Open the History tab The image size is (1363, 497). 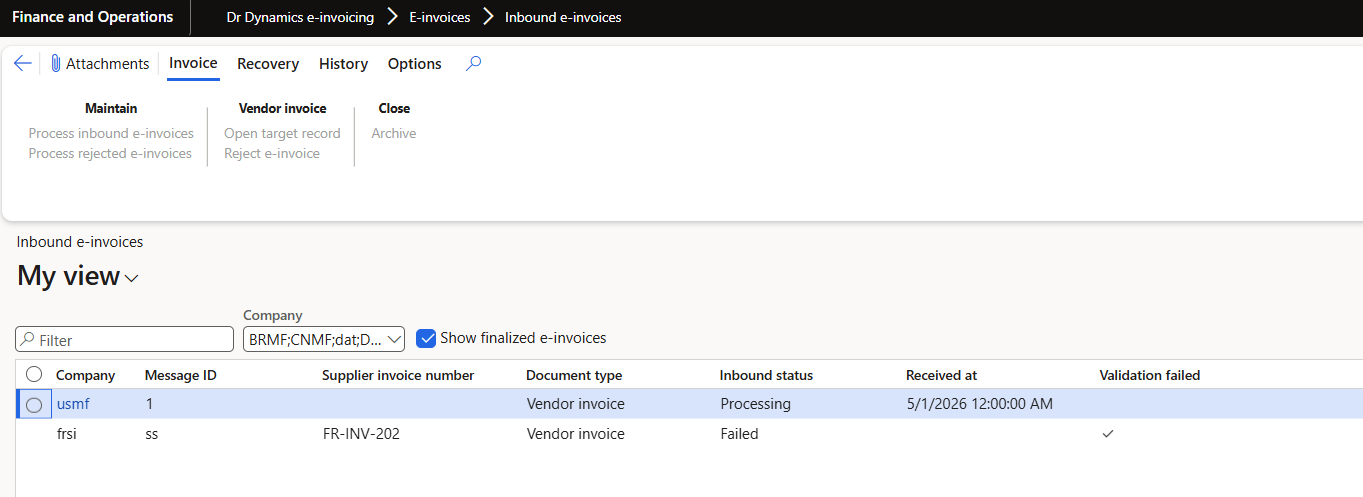pyautogui.click(x=343, y=63)
